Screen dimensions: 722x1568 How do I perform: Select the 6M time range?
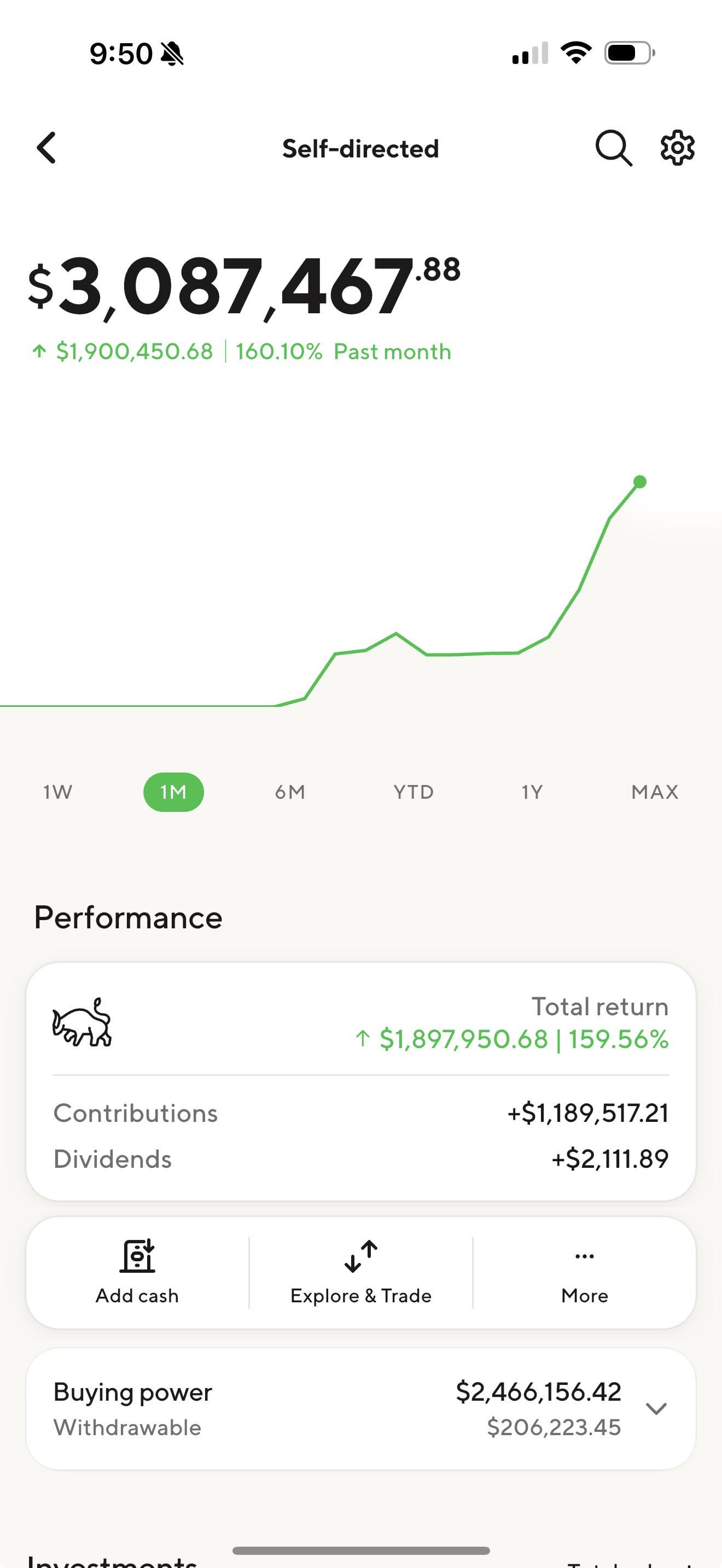[290, 792]
